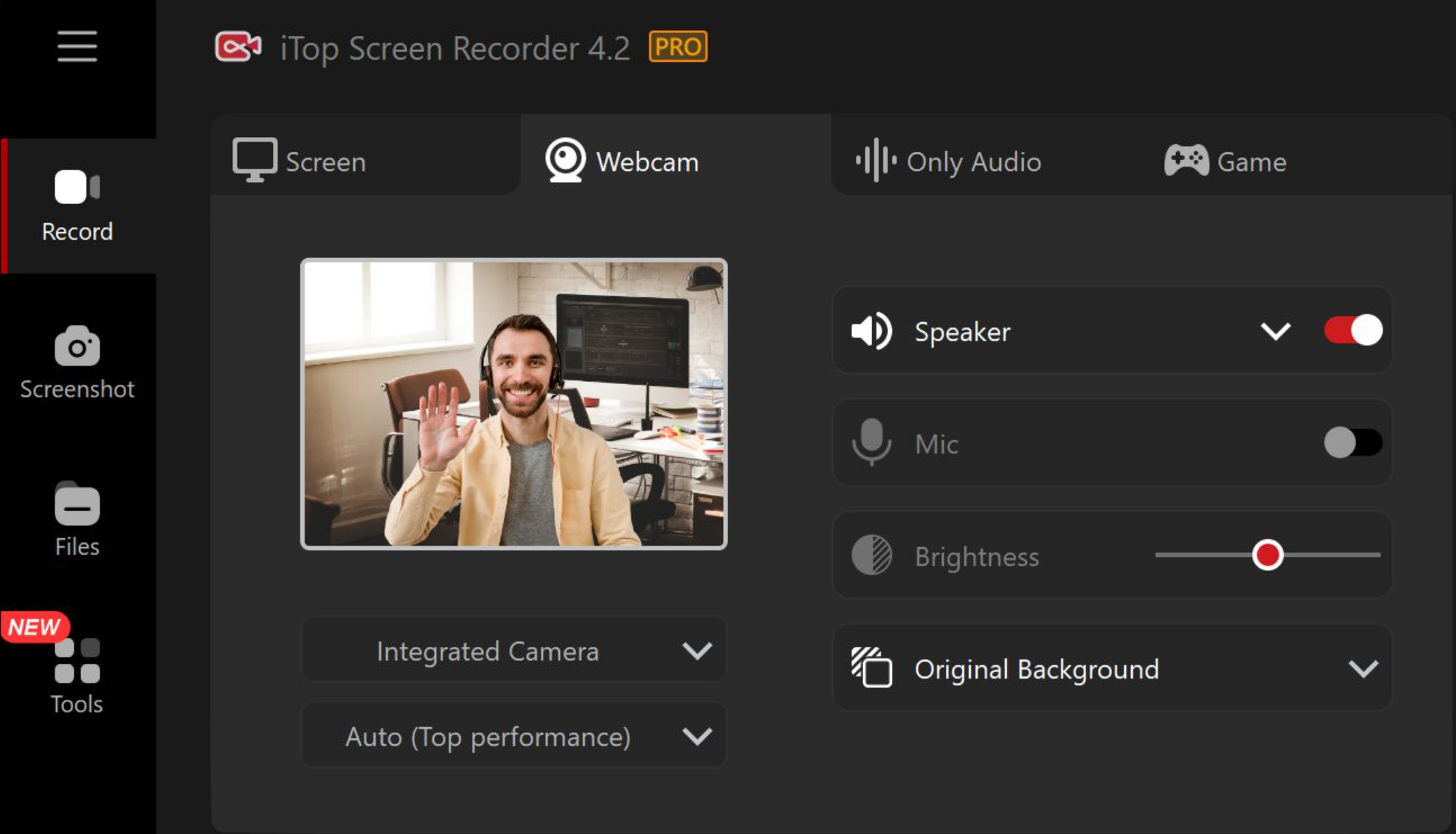Open the Tools section in sidebar
Screen dimensions: 1456x834
pos(77,675)
